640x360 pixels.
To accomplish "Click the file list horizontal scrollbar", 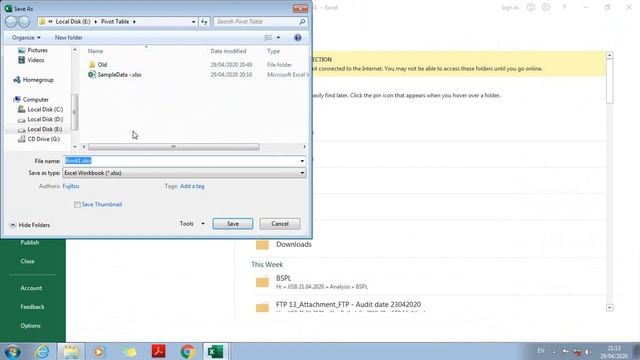I will tap(173, 147).
